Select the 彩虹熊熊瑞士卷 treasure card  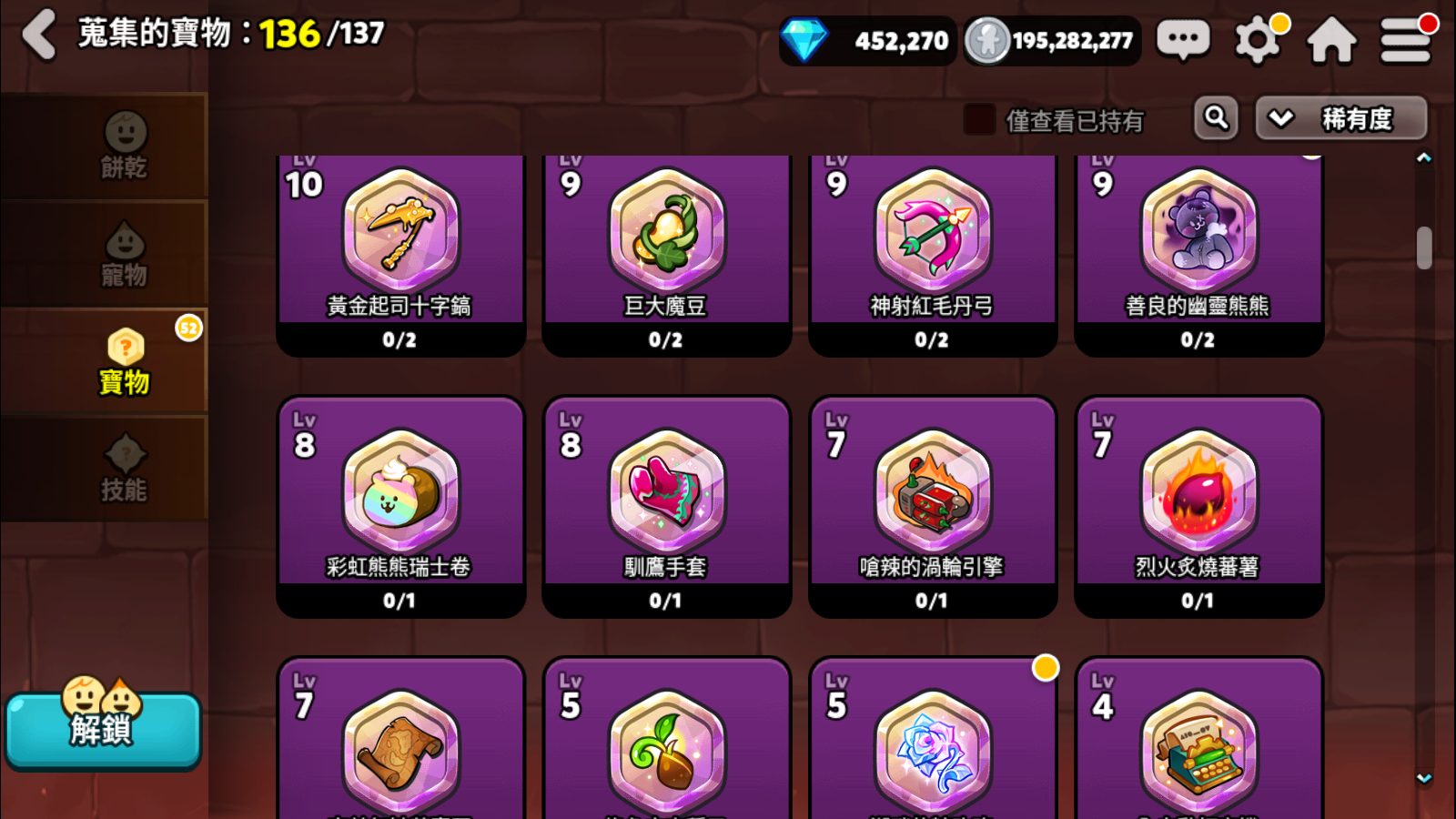400,507
